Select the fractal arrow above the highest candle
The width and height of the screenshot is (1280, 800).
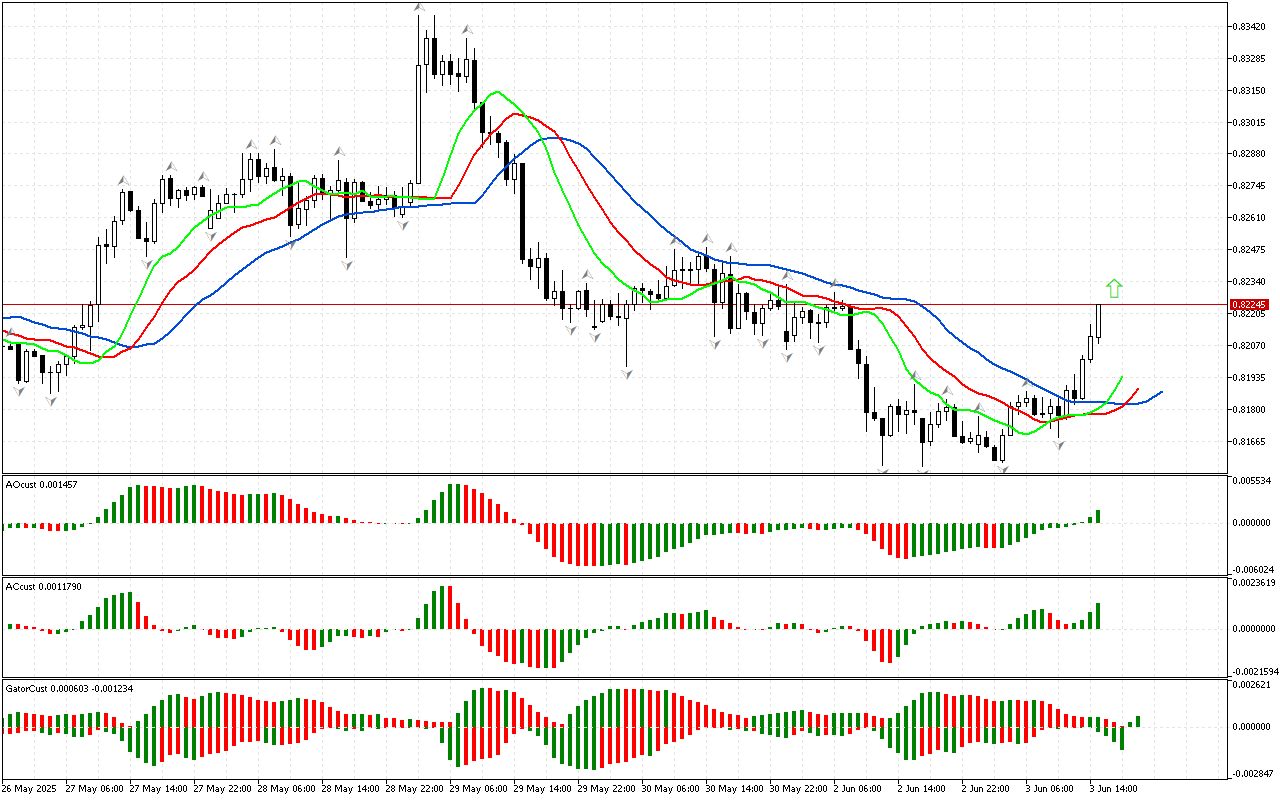[x=420, y=9]
